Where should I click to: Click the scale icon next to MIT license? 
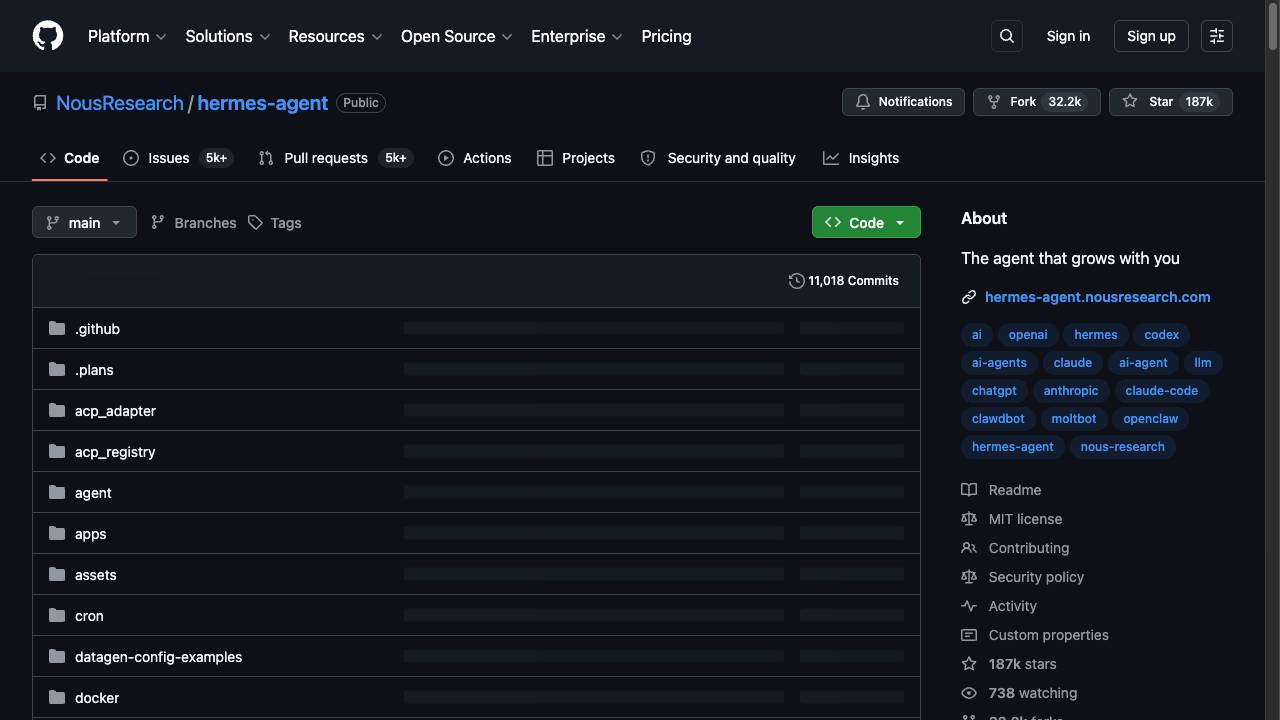pos(969,519)
